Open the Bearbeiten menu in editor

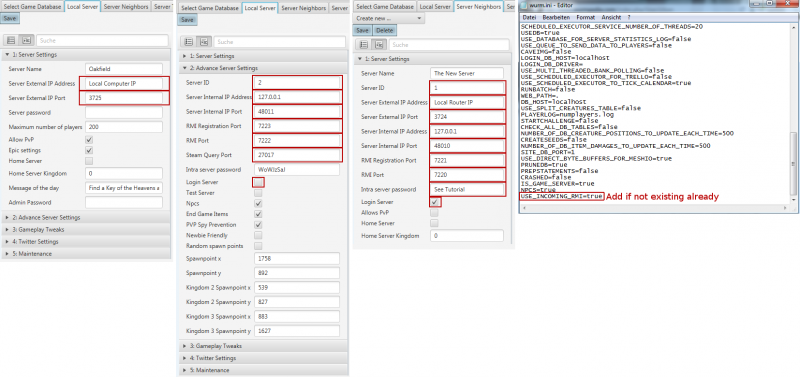pos(556,17)
